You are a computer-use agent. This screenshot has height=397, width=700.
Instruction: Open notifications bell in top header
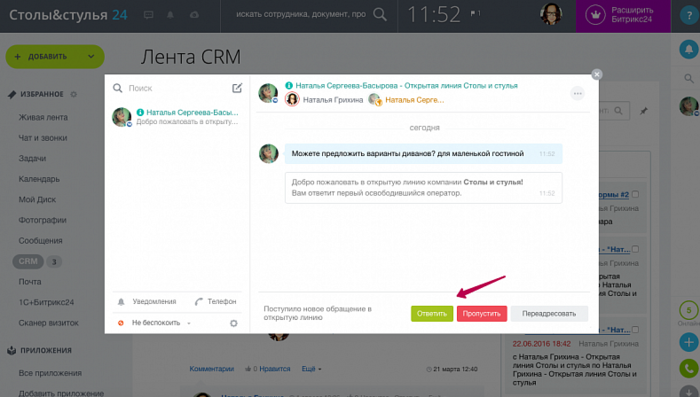point(170,15)
